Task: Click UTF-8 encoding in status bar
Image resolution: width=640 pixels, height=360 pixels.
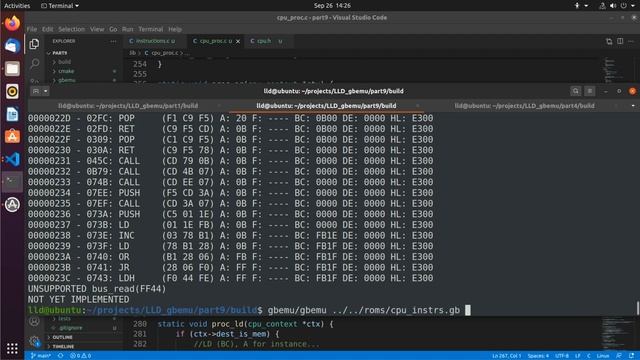Action: click(x=562, y=356)
